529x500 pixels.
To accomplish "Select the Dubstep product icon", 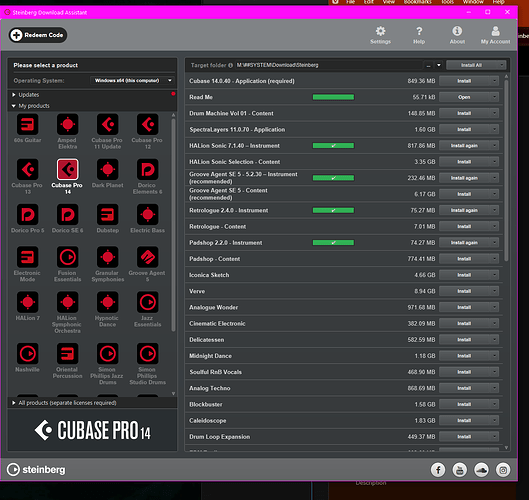I will (108, 215).
